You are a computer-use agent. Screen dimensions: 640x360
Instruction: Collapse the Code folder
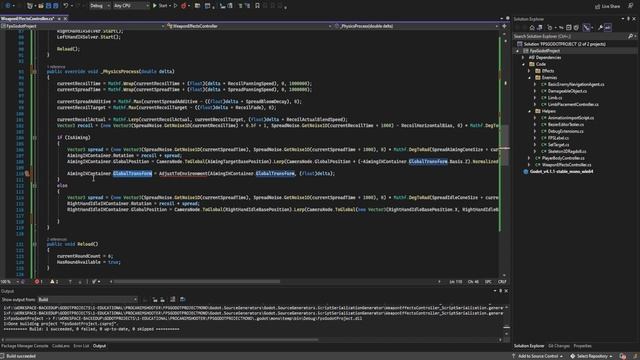pos(524,64)
